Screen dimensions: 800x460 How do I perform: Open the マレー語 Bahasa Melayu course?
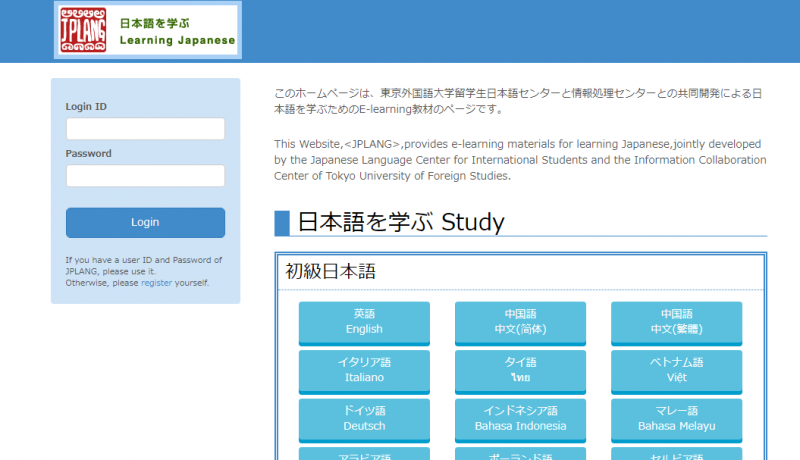tap(676, 418)
